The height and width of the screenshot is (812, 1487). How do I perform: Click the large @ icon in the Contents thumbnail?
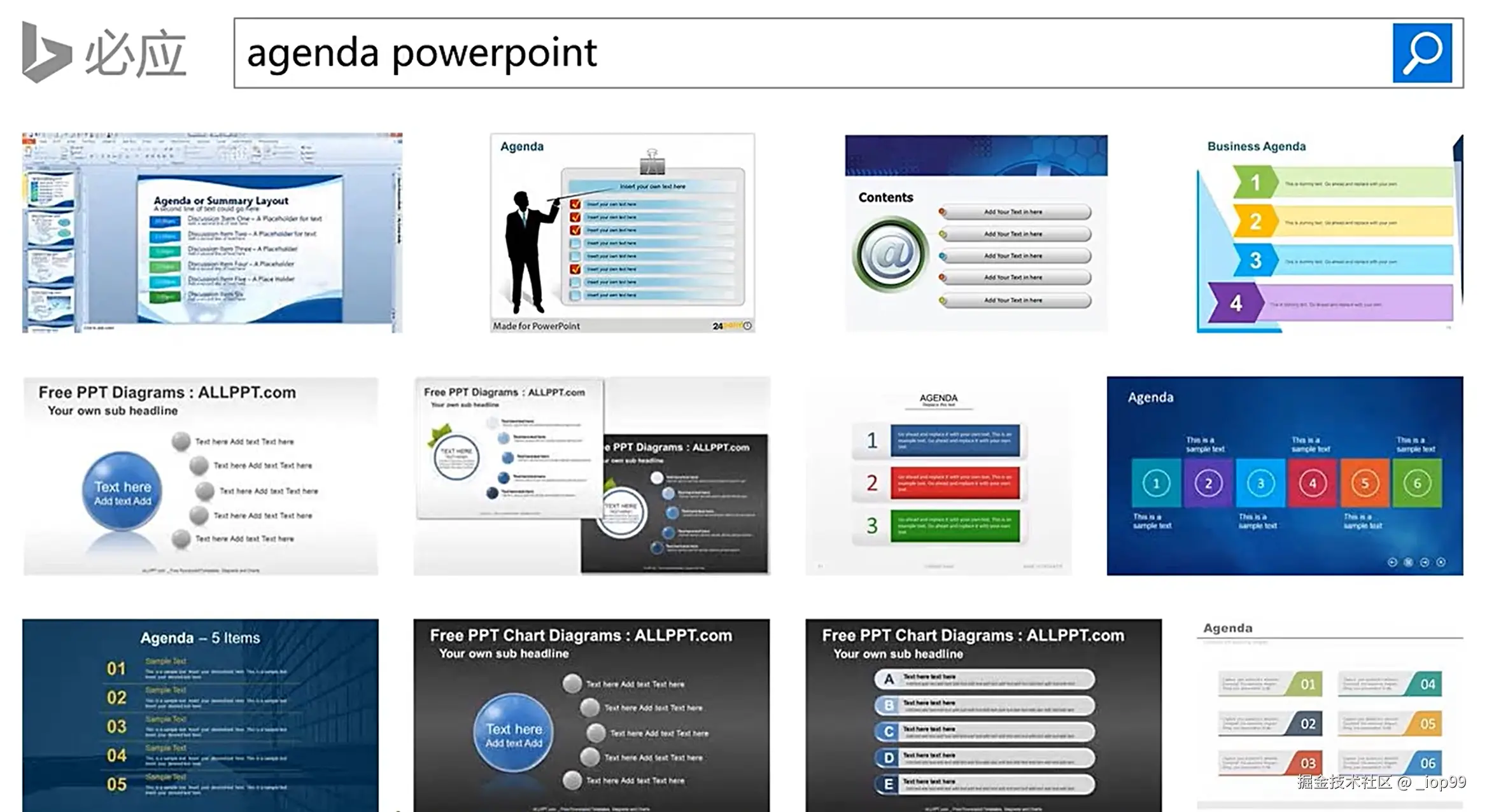coord(890,255)
